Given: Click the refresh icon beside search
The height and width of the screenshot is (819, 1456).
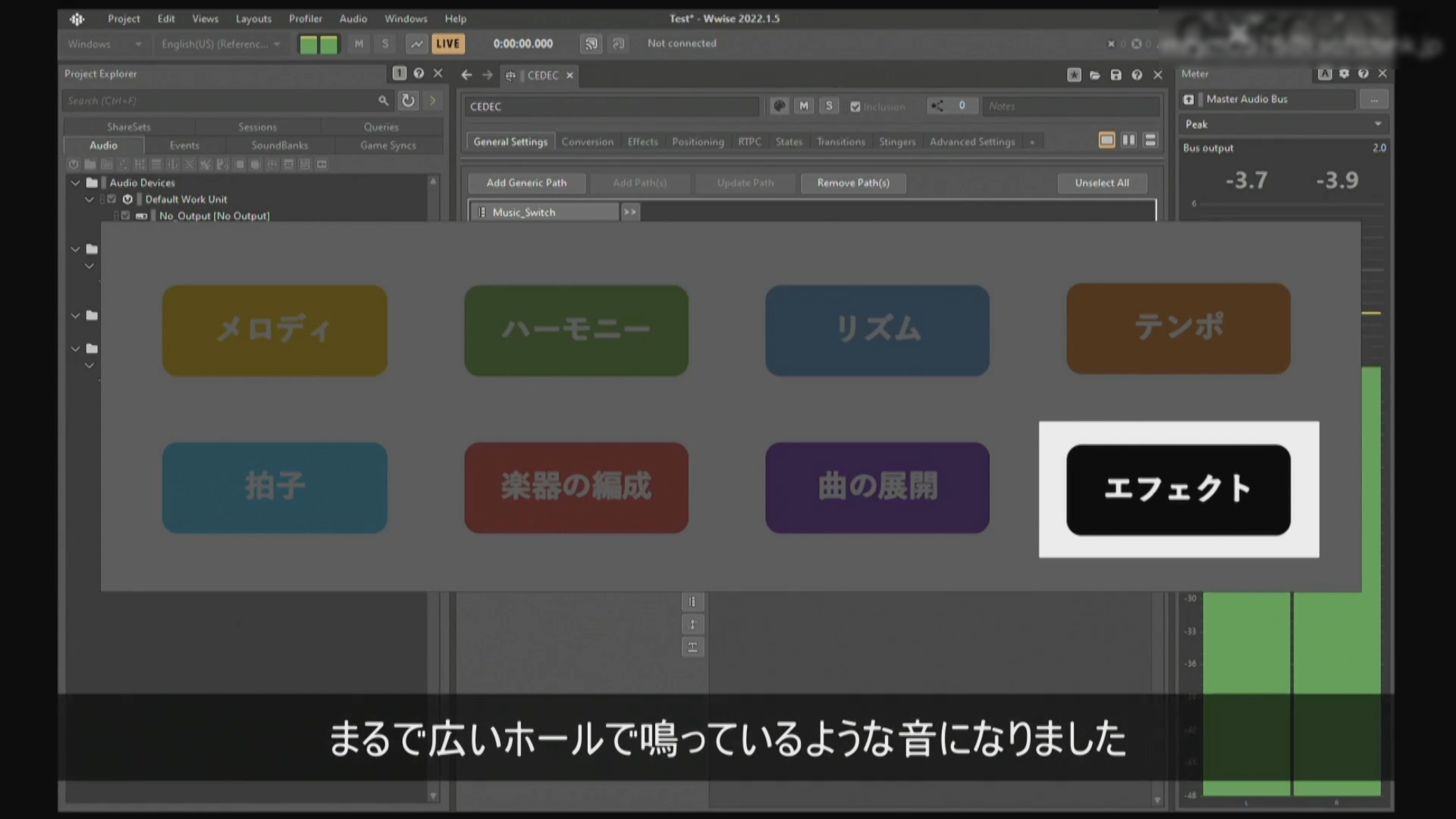Looking at the screenshot, I should click(407, 101).
